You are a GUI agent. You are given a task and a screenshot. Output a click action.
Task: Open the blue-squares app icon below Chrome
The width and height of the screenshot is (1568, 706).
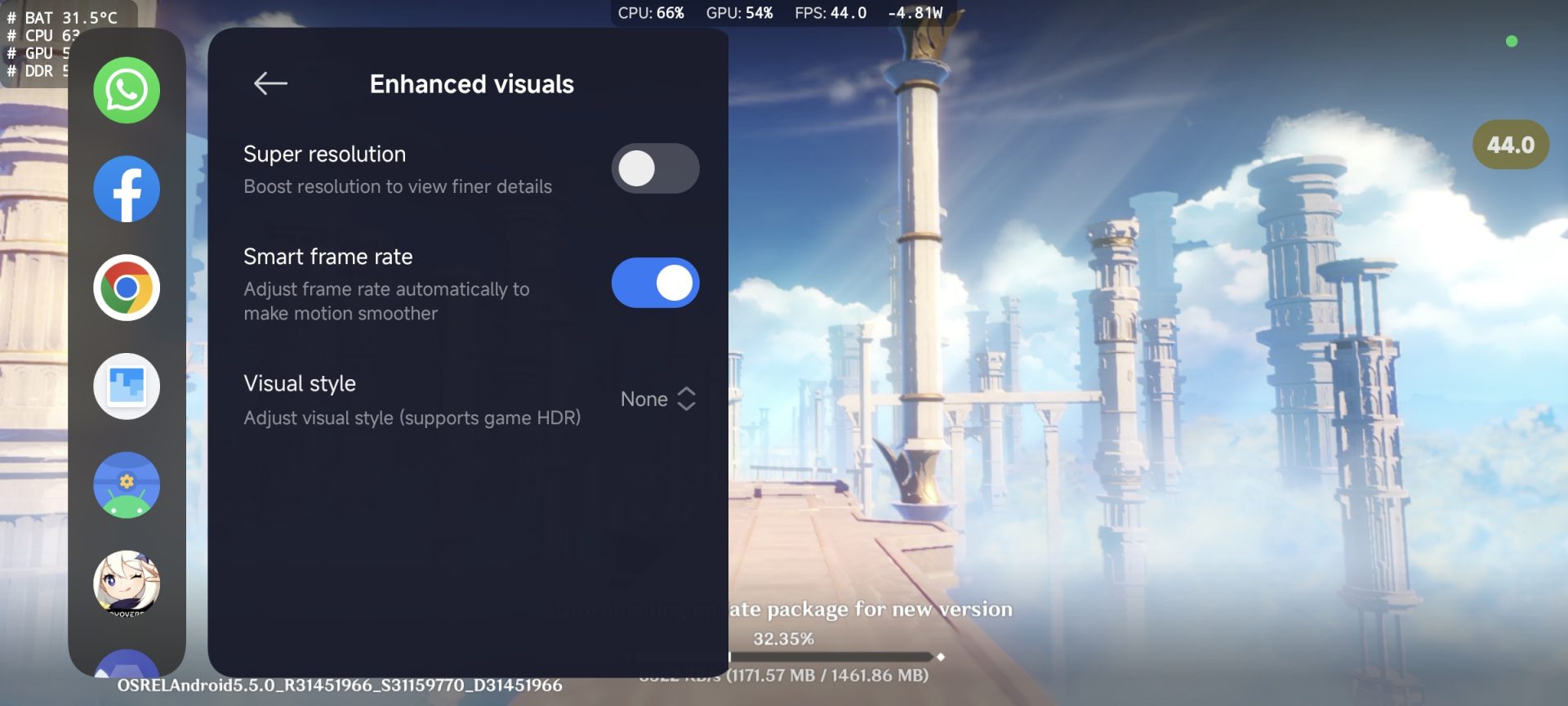pyautogui.click(x=127, y=387)
